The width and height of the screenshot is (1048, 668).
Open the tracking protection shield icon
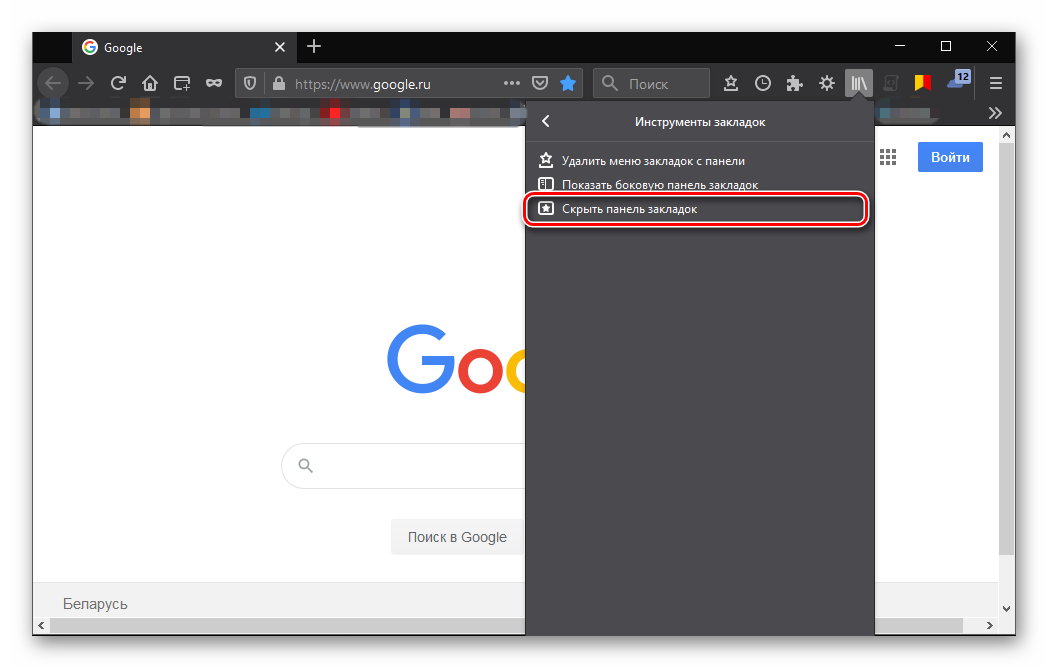pos(250,84)
